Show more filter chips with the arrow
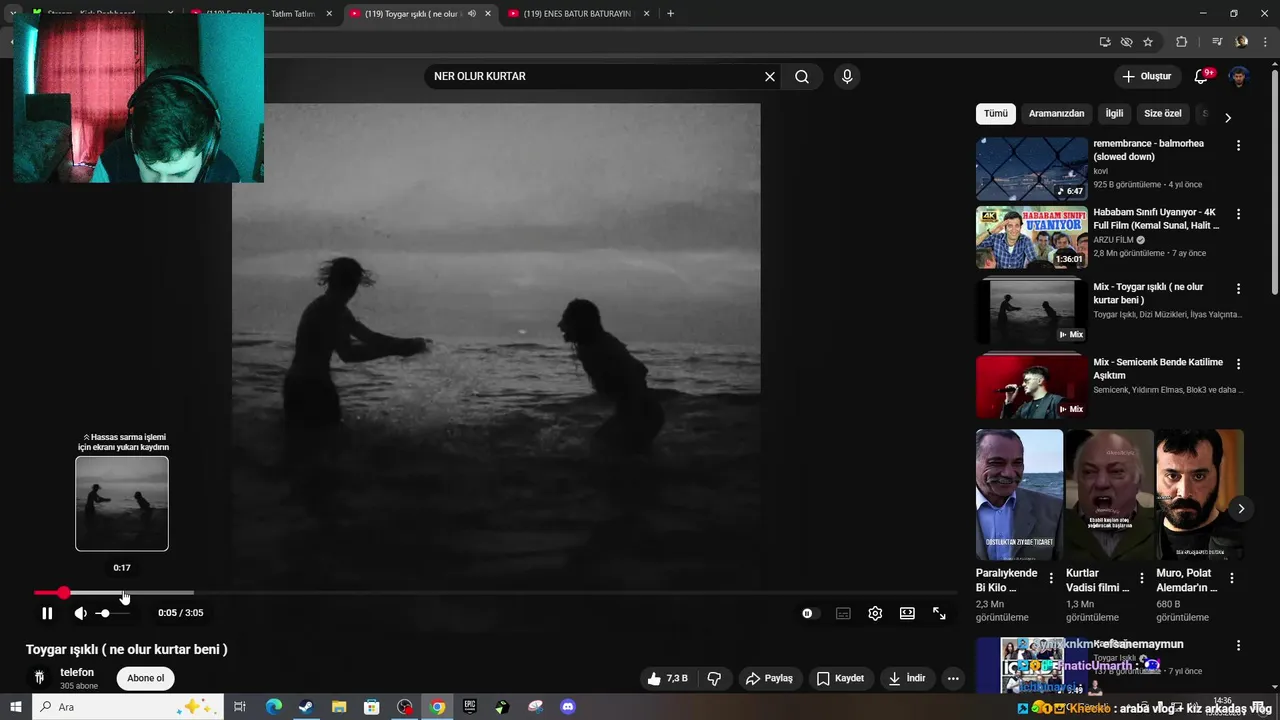This screenshot has width=1280, height=720. click(x=1228, y=117)
